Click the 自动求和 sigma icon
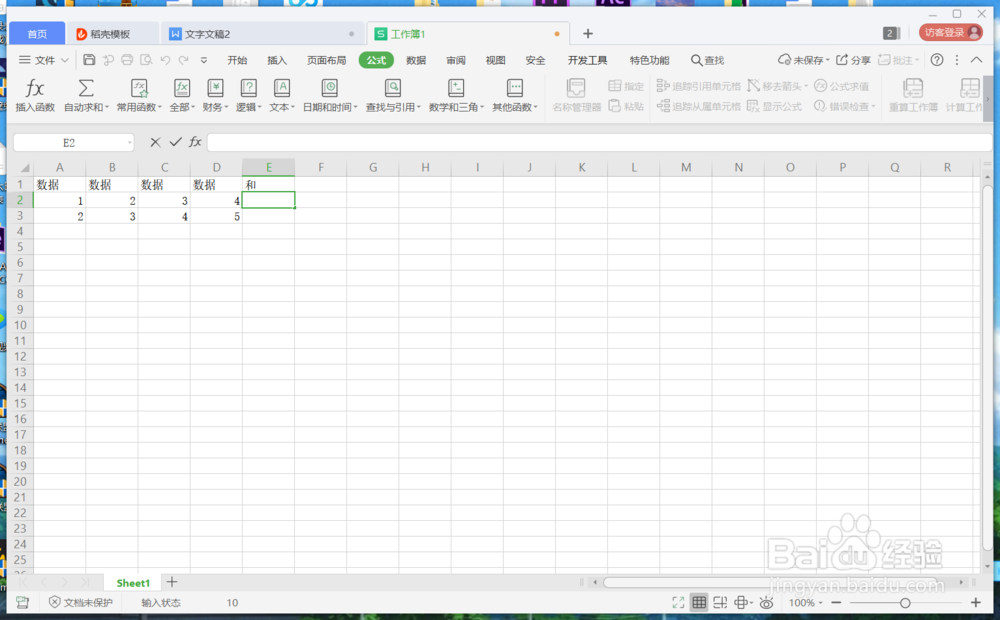The height and width of the screenshot is (620, 1000). coord(85,88)
